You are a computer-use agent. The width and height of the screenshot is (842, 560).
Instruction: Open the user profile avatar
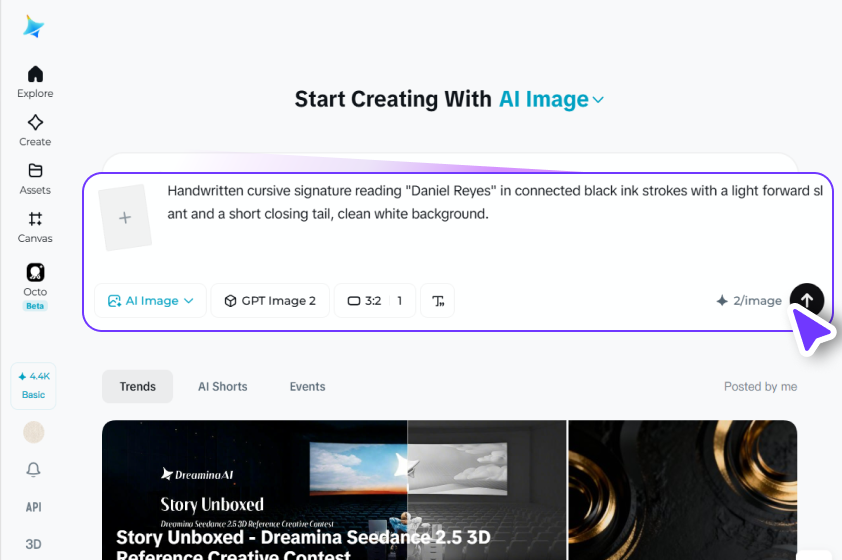33,432
